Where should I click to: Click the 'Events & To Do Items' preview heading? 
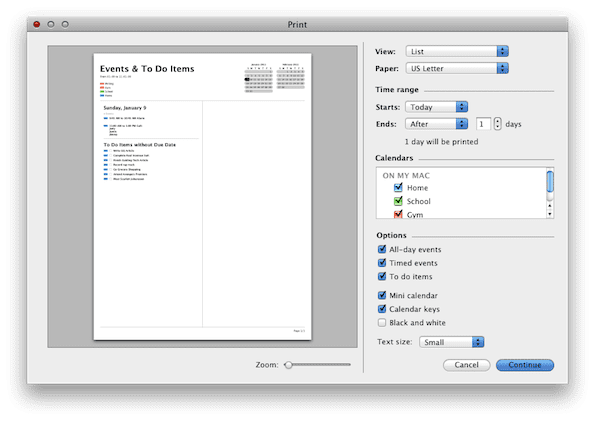point(147,69)
